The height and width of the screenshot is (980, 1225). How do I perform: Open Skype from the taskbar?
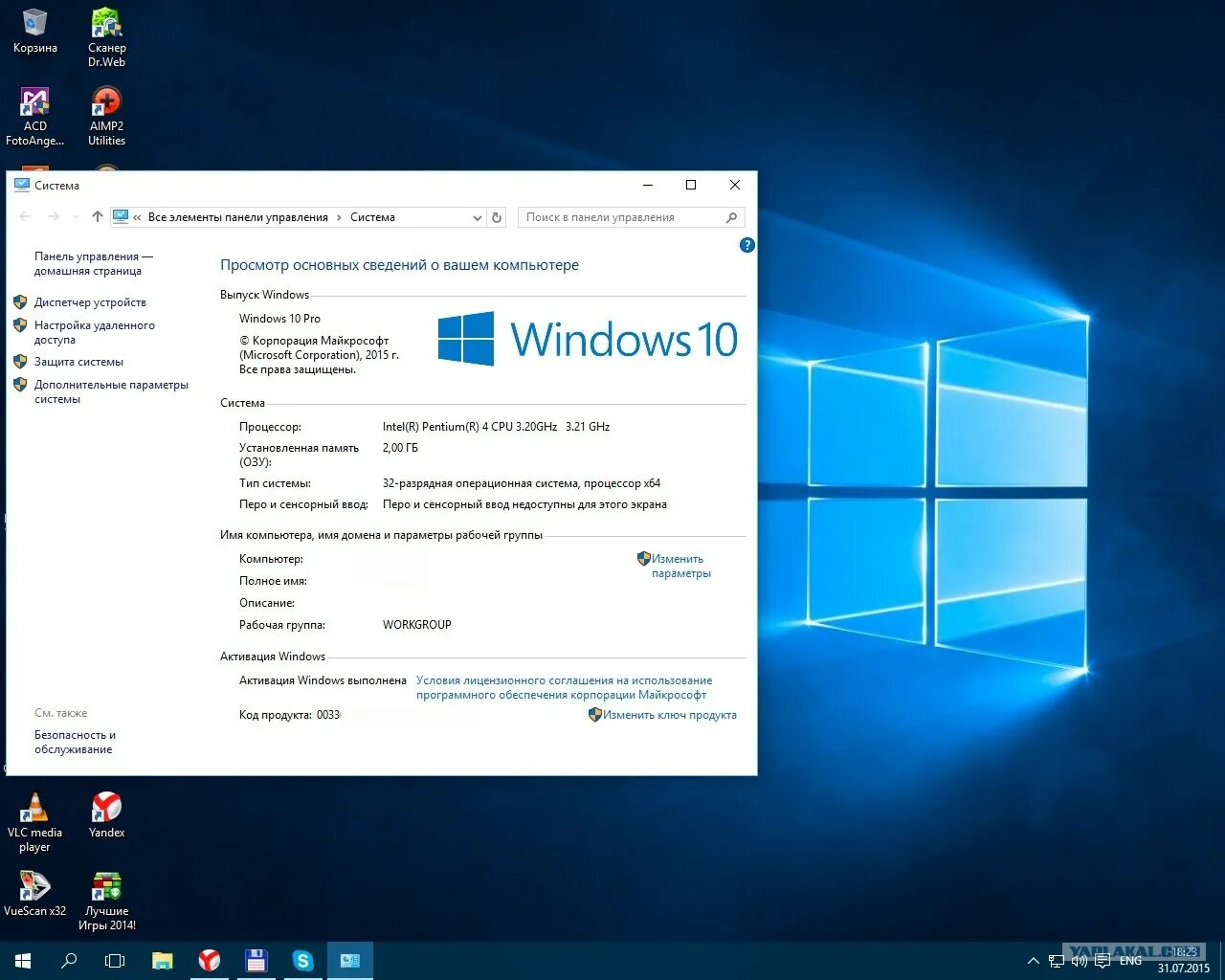[302, 960]
